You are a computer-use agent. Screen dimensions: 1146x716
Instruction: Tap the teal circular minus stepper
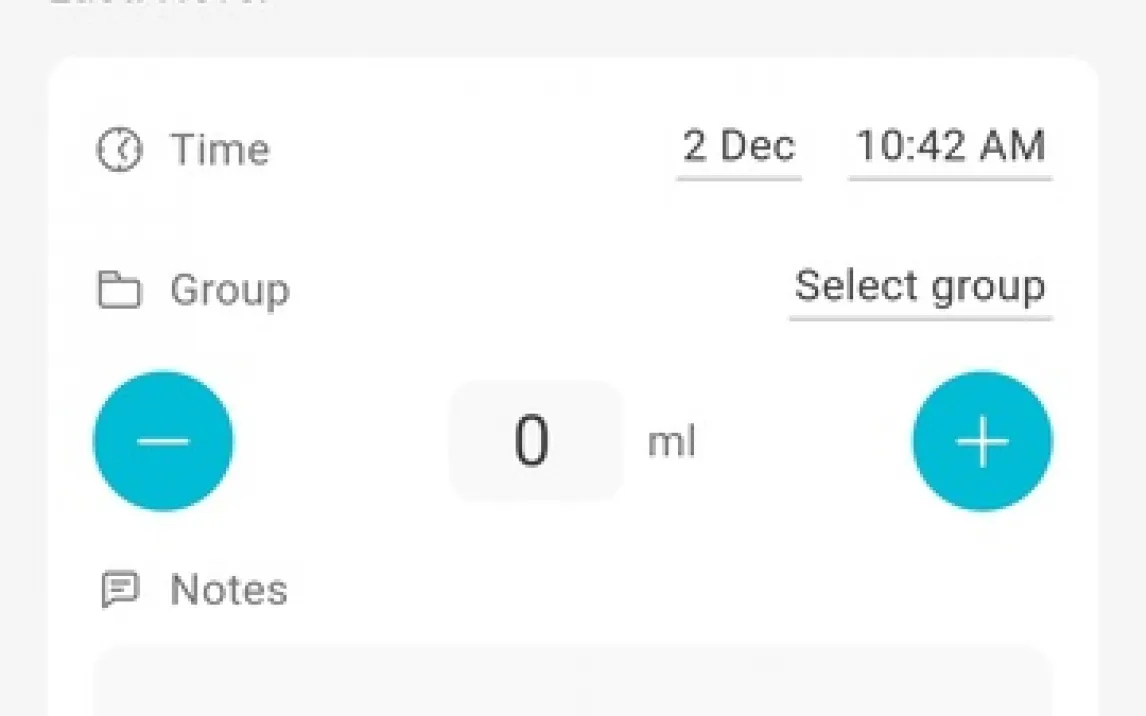[x=163, y=441]
